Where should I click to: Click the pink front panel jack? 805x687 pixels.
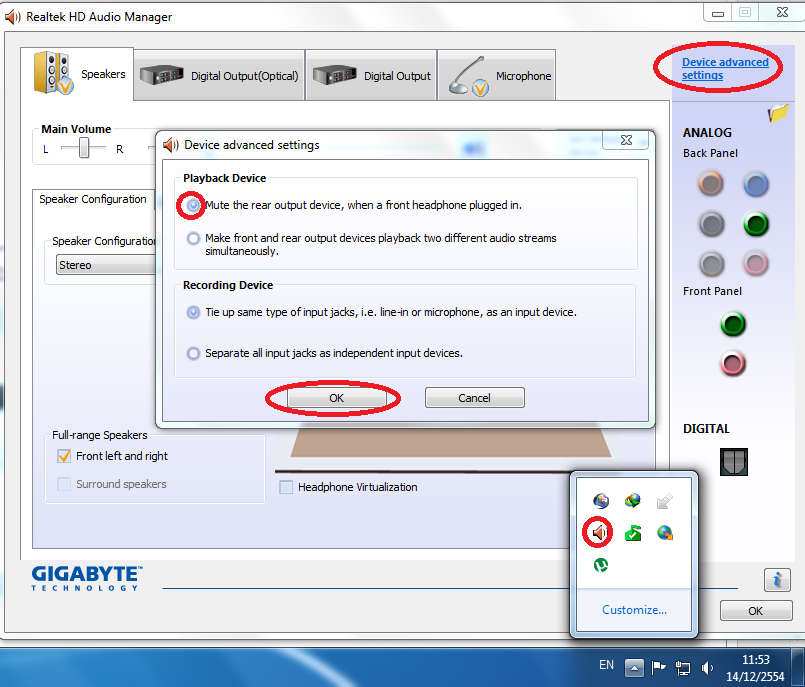[x=733, y=364]
